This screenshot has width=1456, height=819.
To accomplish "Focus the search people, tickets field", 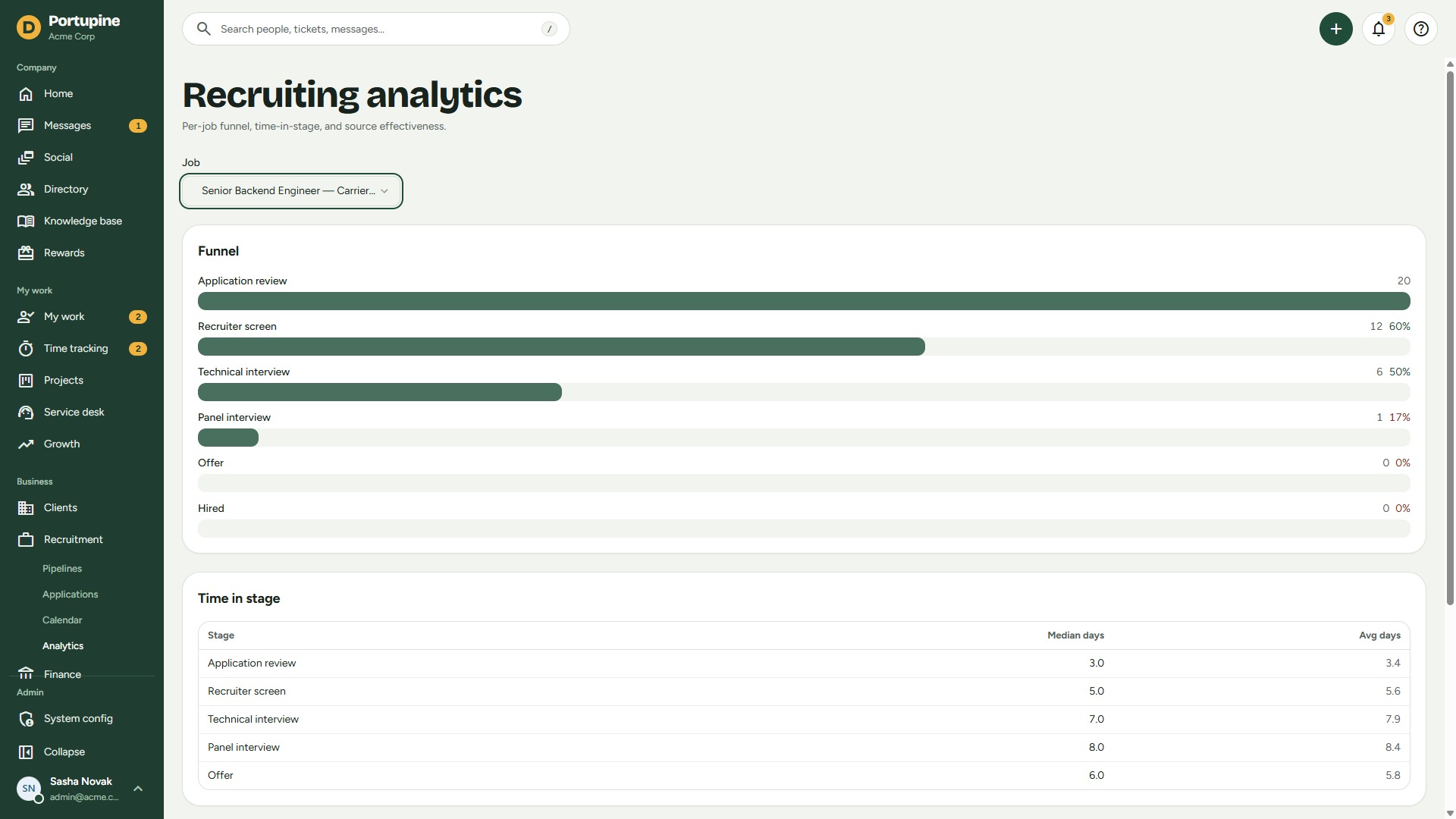I will (376, 29).
